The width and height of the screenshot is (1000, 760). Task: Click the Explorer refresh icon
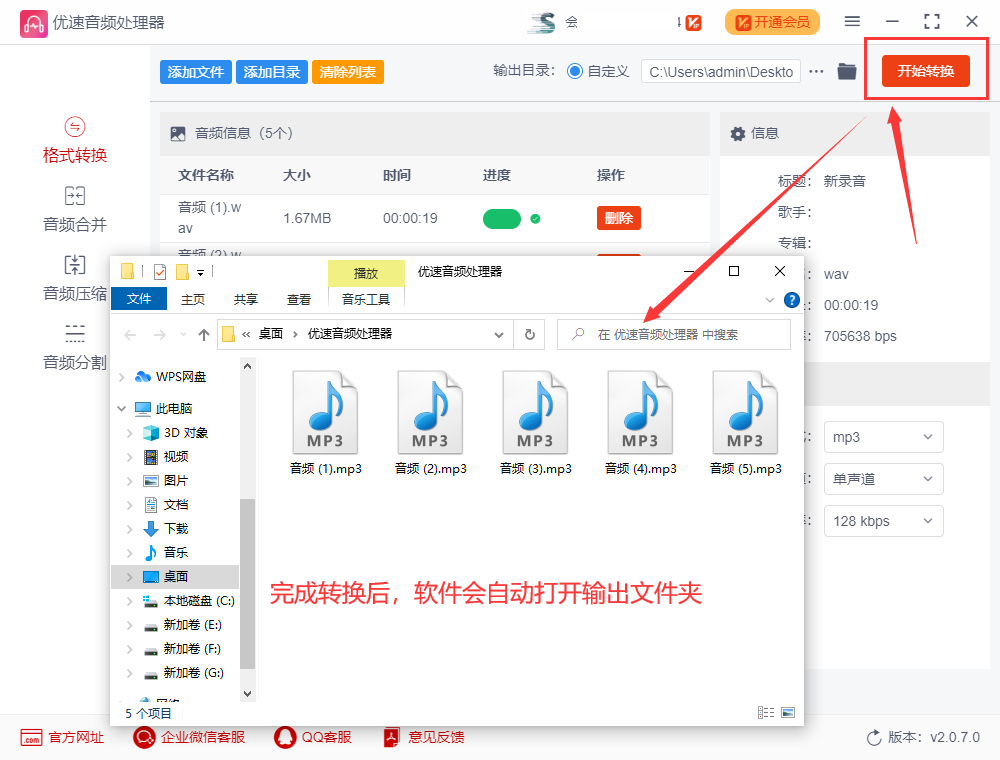pyautogui.click(x=529, y=334)
